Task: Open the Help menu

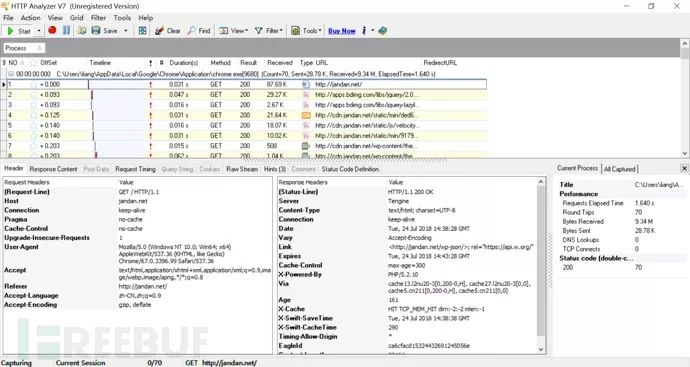Action: (x=146, y=18)
